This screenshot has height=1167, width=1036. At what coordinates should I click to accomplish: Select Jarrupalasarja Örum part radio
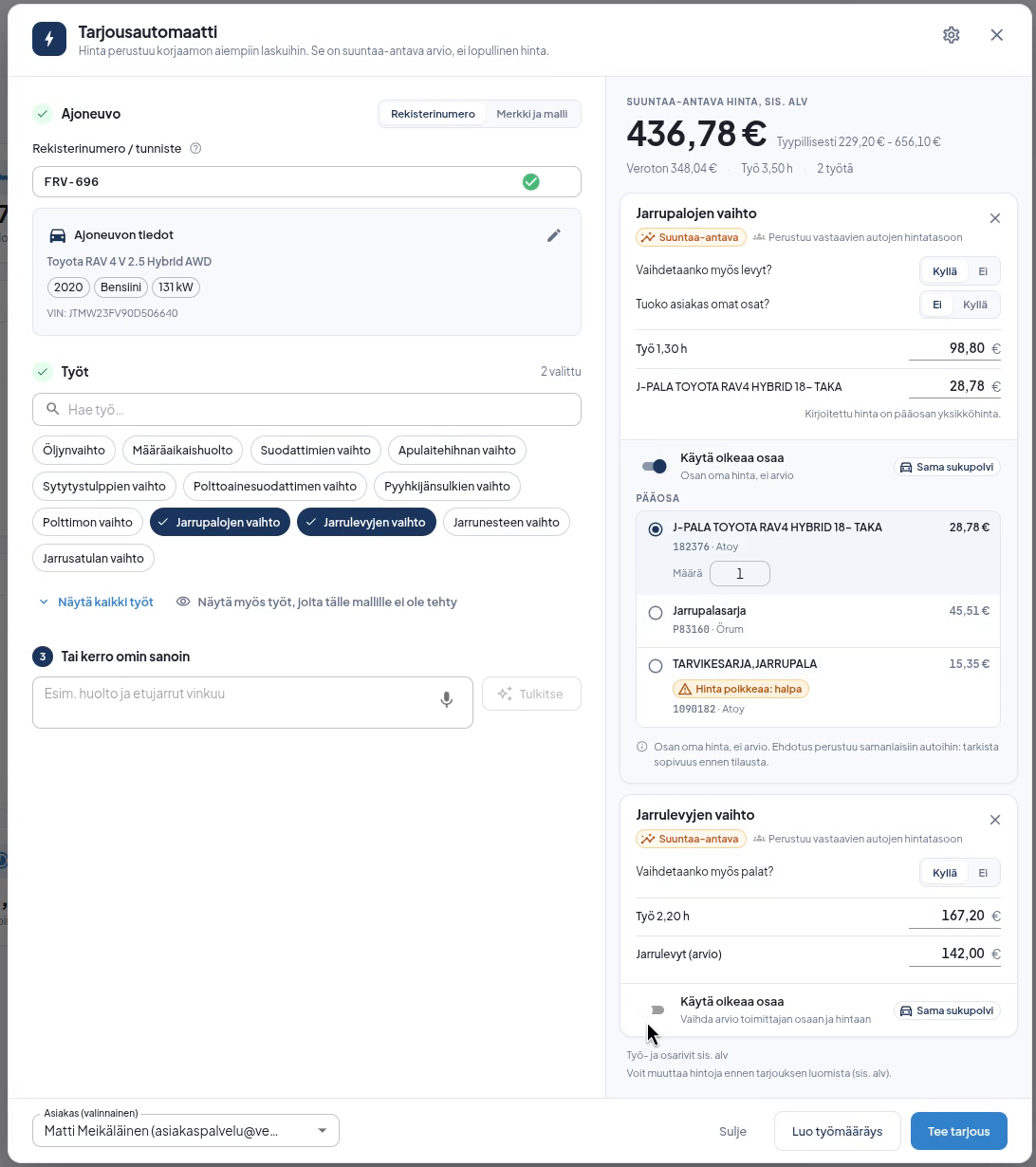click(655, 613)
